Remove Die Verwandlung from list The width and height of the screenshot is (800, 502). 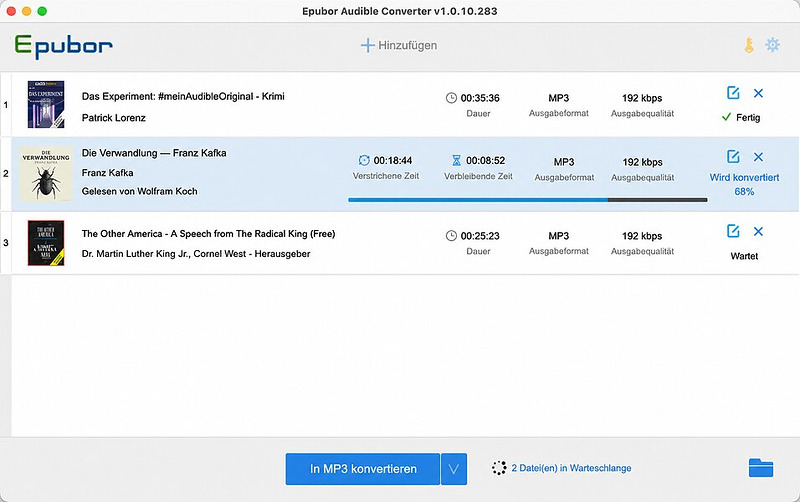pos(758,157)
